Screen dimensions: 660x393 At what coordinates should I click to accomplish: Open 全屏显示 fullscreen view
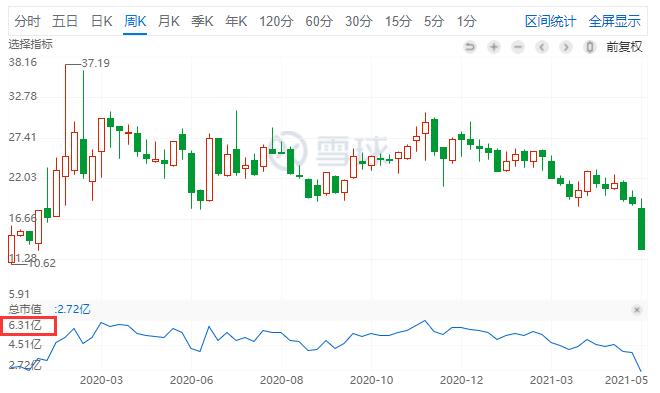(x=615, y=21)
